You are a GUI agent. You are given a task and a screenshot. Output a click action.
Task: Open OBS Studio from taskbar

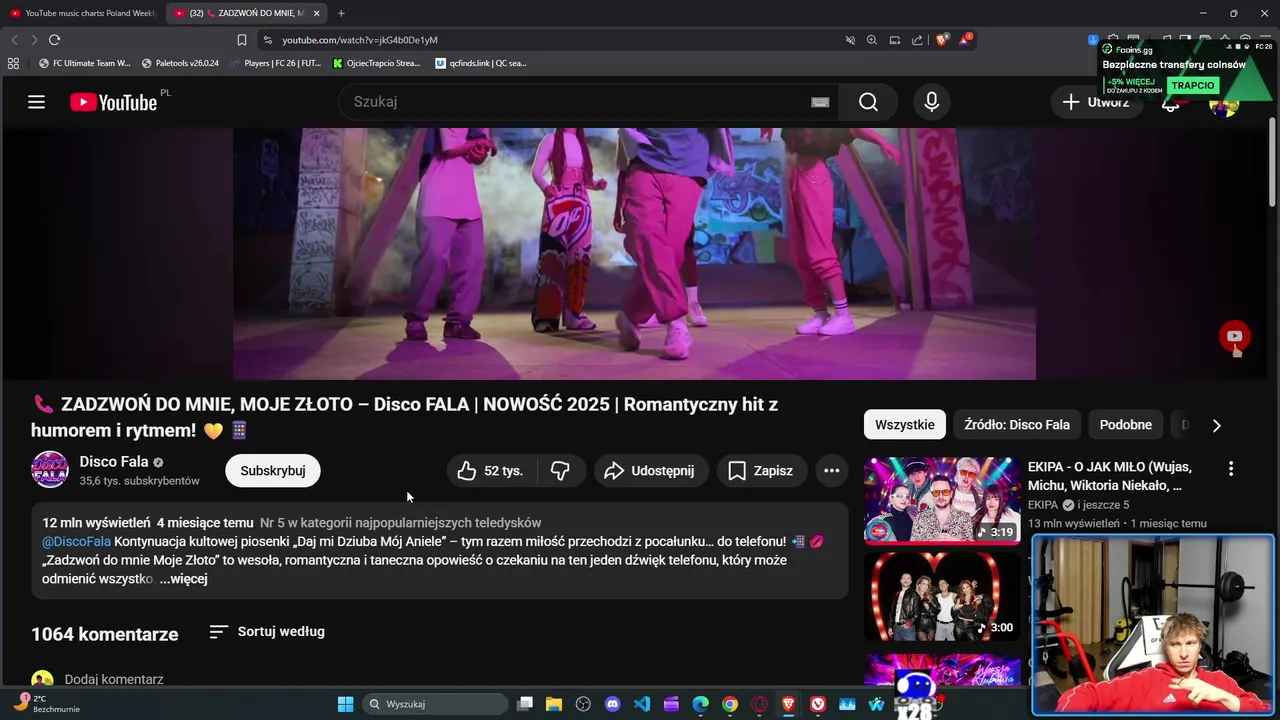[584, 704]
